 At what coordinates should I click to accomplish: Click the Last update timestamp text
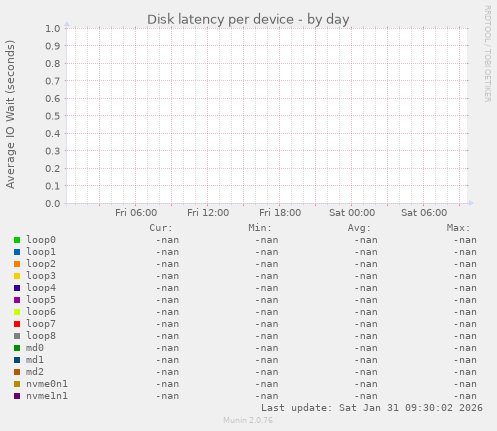pos(372,408)
